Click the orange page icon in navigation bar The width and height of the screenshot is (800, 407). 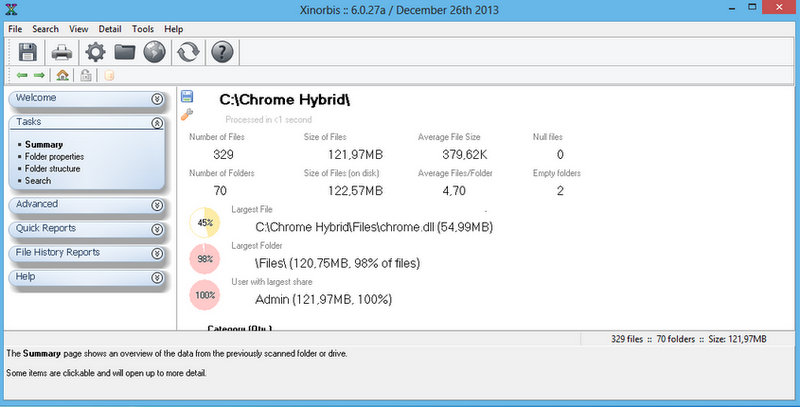tap(109, 75)
